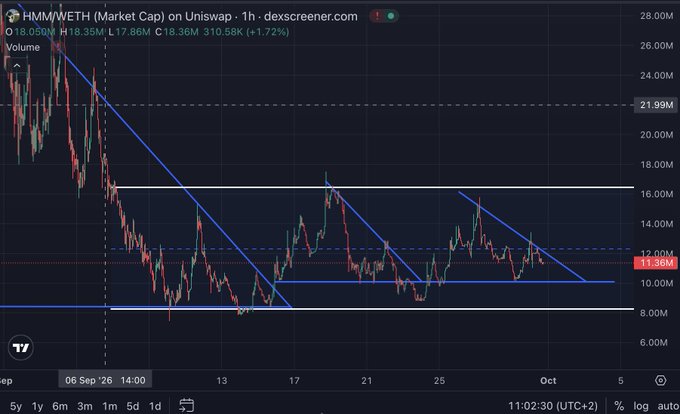Click the 20.00M price axis label
This screenshot has height=414, width=680.
pyautogui.click(x=657, y=135)
